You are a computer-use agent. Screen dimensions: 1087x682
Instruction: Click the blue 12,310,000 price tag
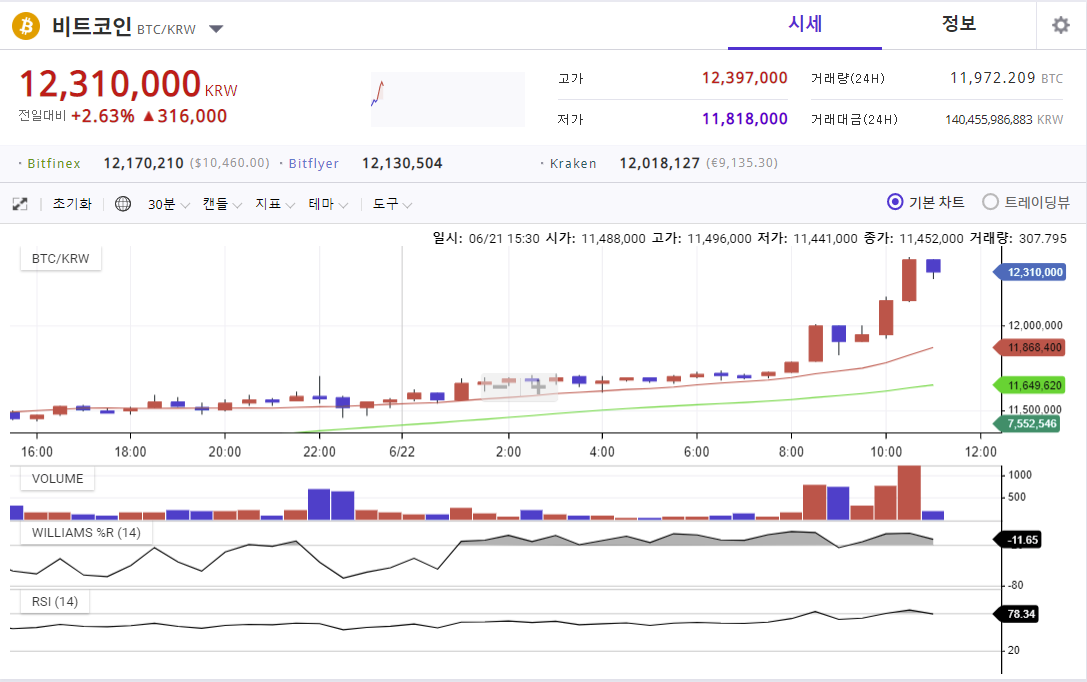1030,272
